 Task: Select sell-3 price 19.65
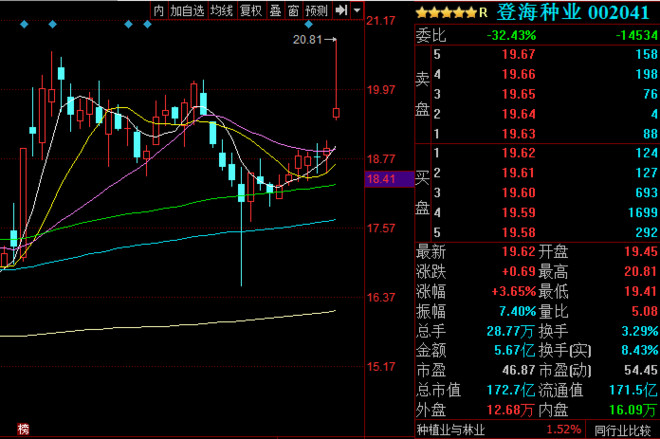(519, 94)
